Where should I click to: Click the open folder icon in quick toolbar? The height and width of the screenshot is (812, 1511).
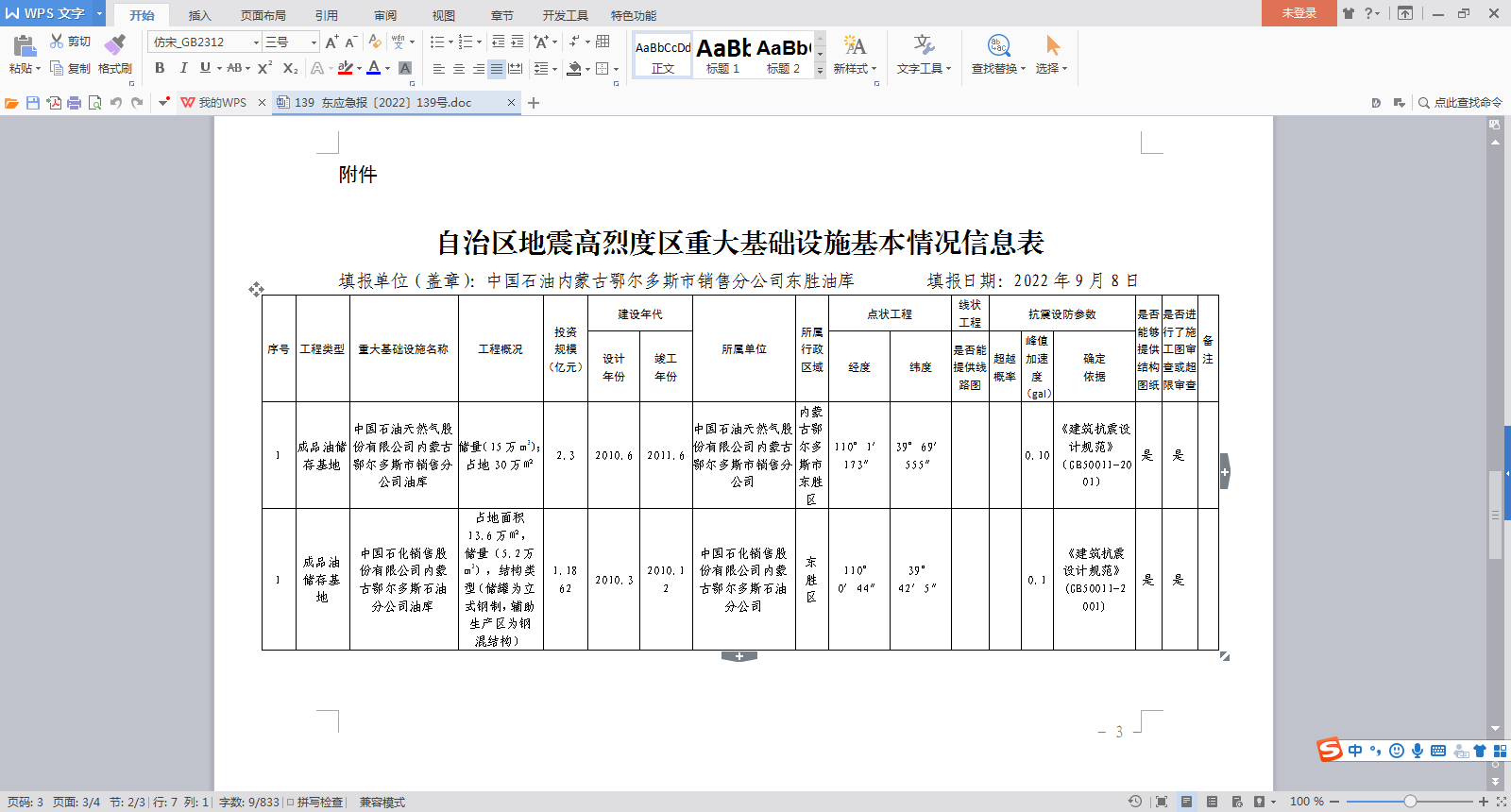(11, 103)
